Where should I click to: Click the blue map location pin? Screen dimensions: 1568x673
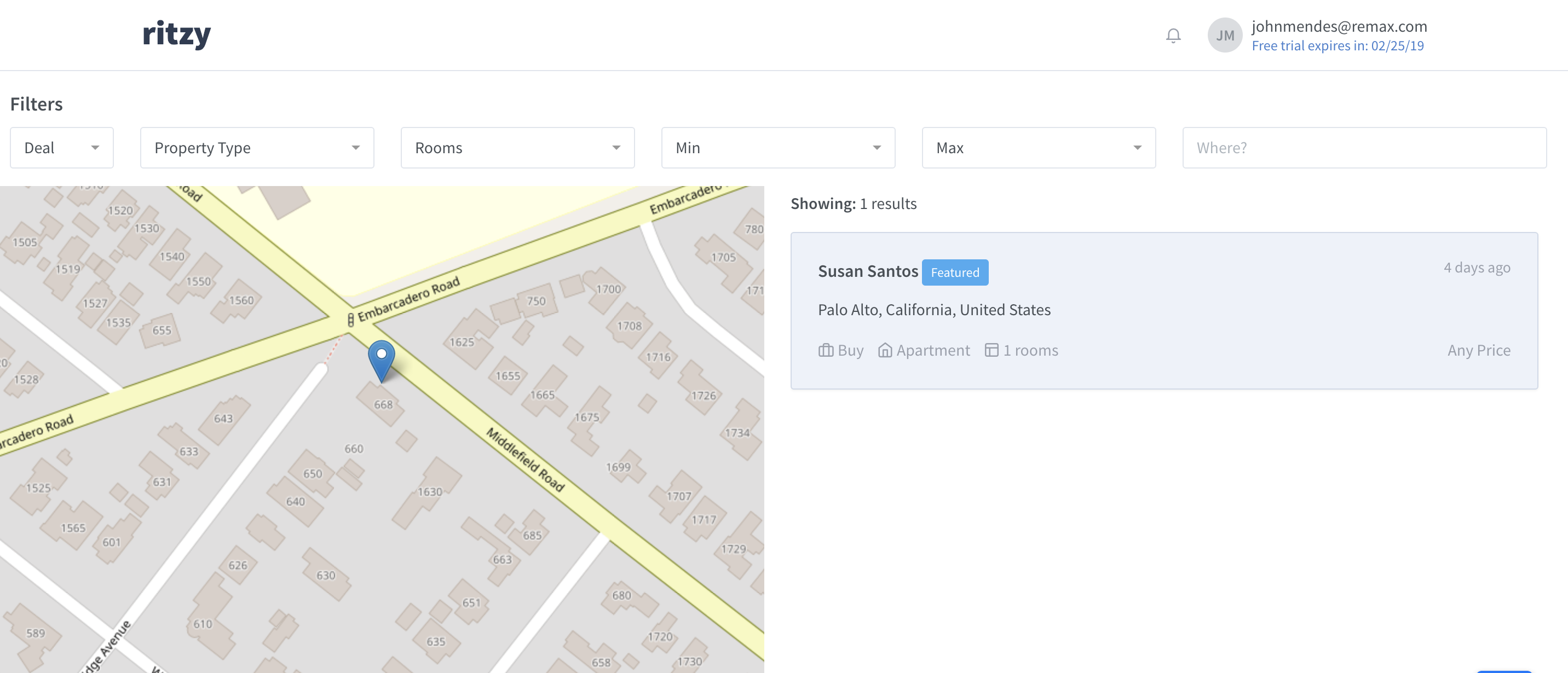pos(381,359)
